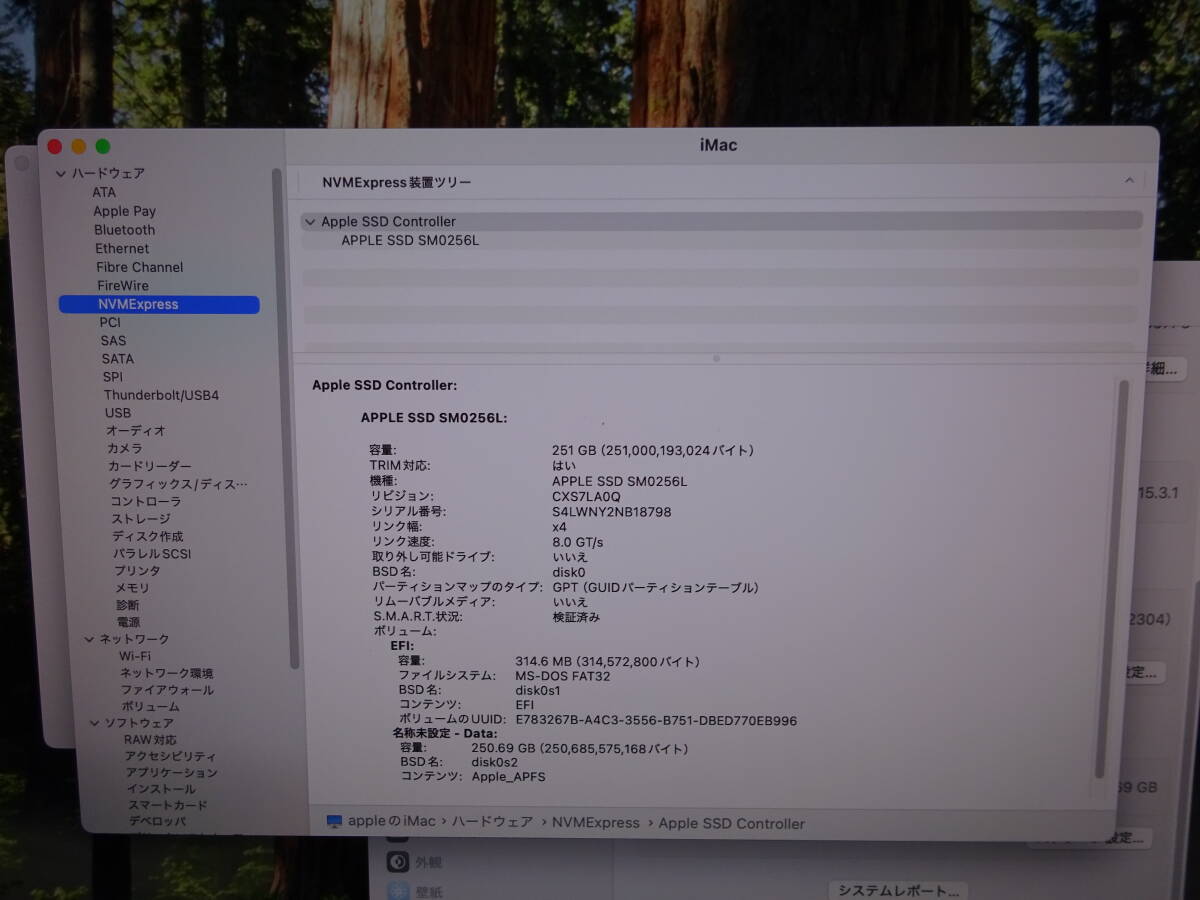
Task: Select ATA in the hardware list
Action: (104, 192)
